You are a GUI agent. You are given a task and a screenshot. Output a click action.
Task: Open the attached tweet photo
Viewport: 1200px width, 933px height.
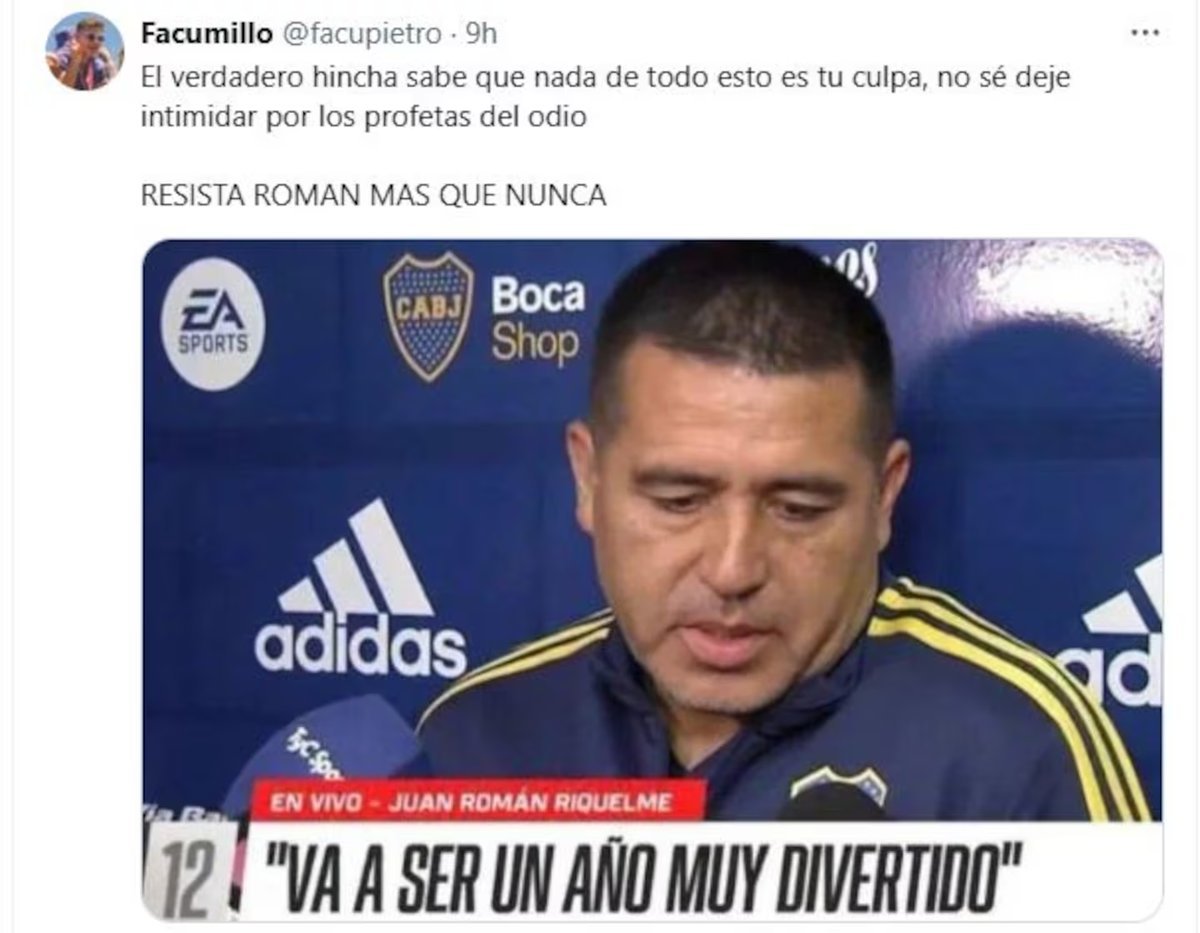pos(652,580)
